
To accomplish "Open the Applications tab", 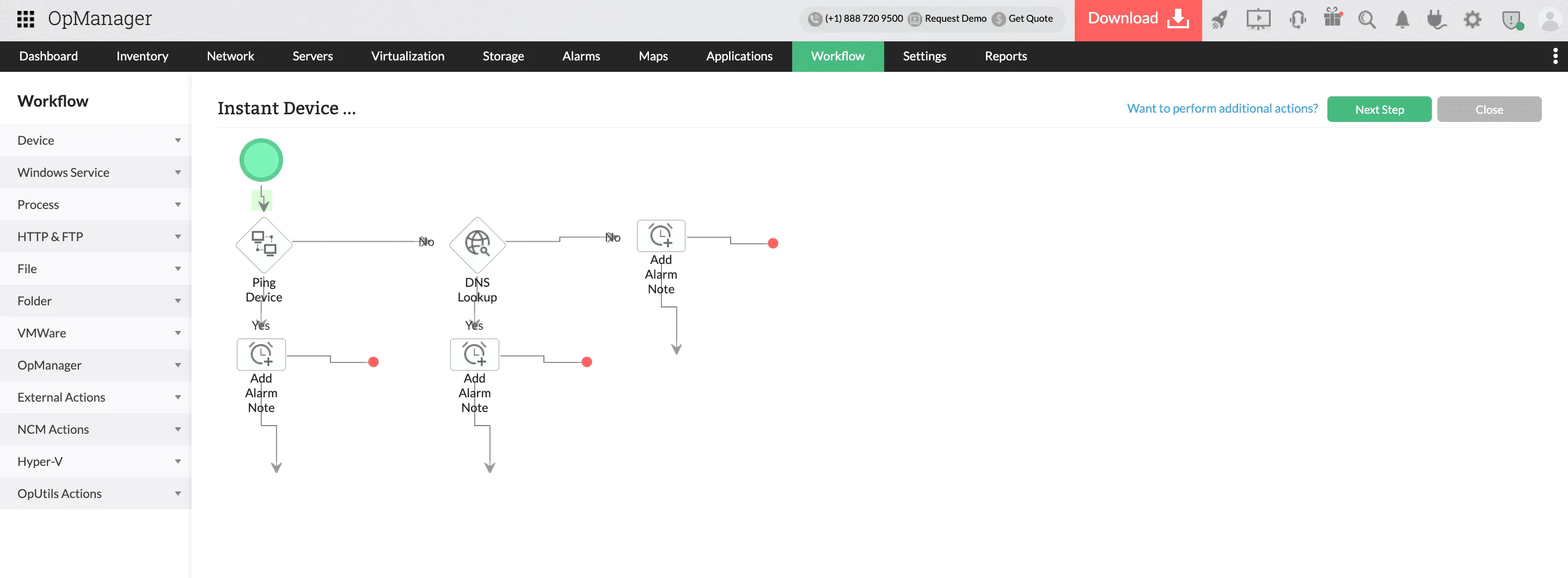I will click(739, 57).
